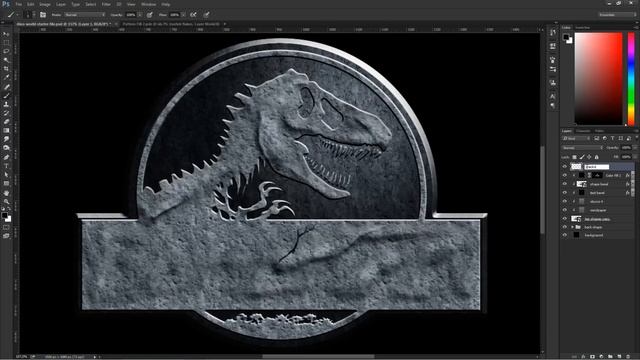This screenshot has height=360, width=640.
Task: Open the layer Opacity slider arrow
Action: [x=635, y=148]
